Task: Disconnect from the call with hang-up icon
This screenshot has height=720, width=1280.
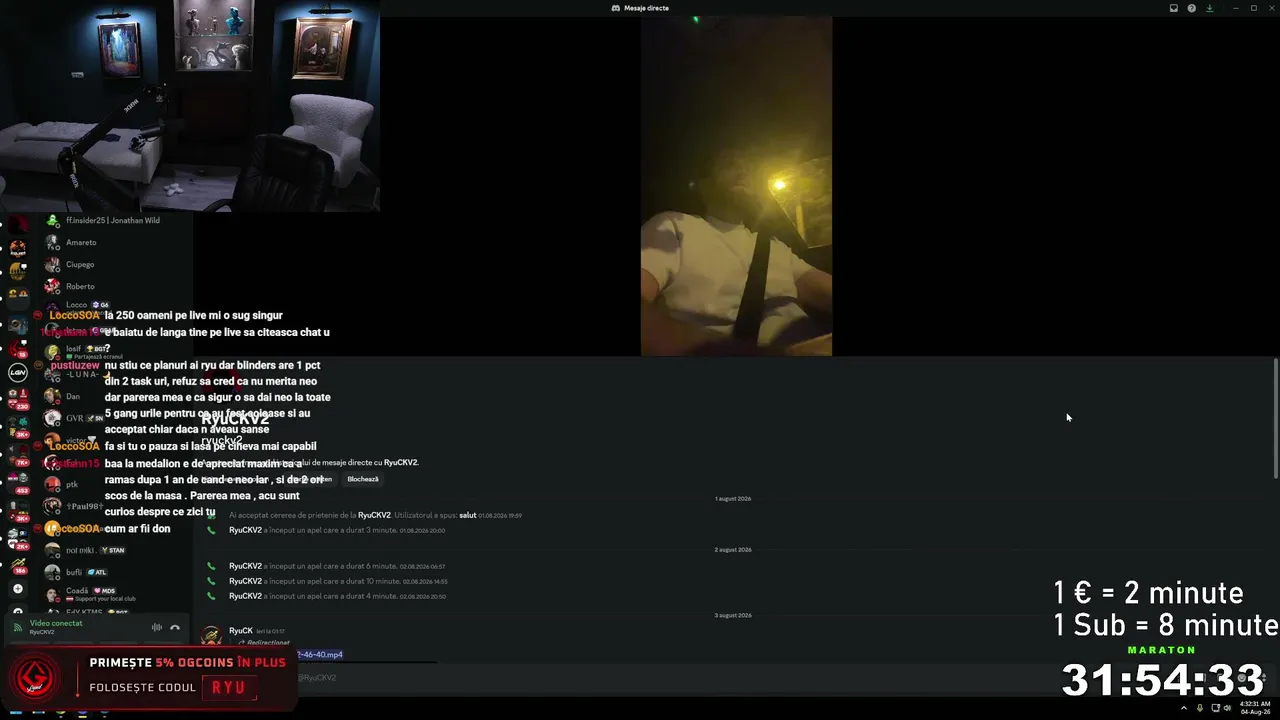Action: [x=175, y=627]
